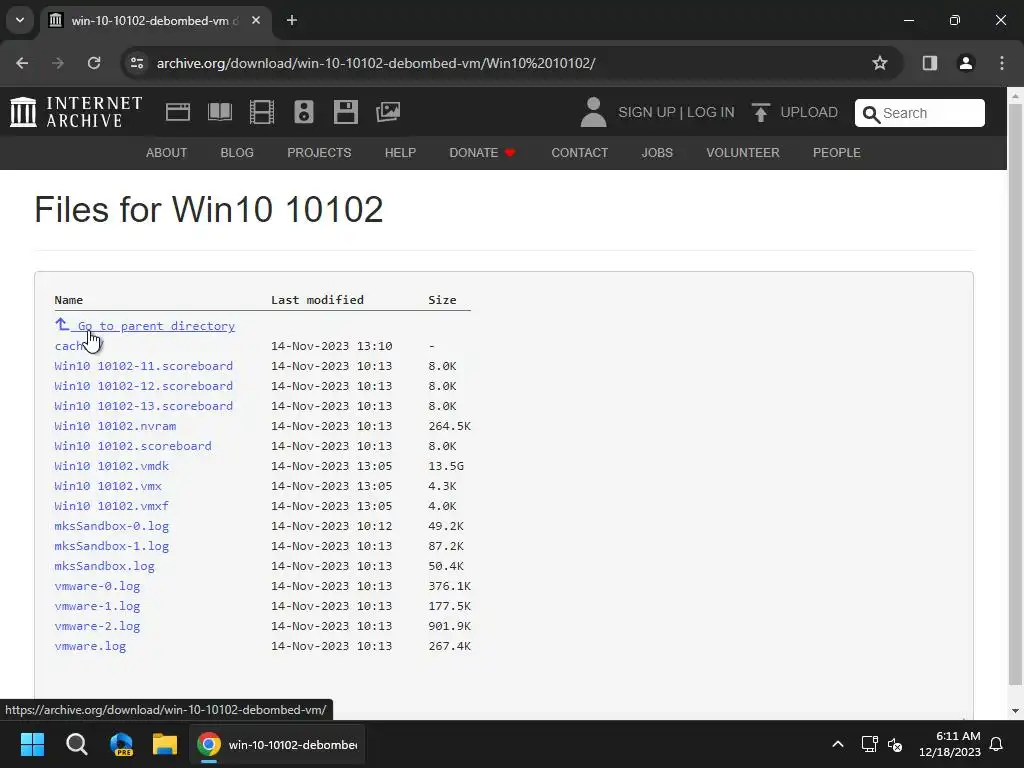The height and width of the screenshot is (768, 1024).
Task: Open the DONATE menu item
Action: point(482,153)
